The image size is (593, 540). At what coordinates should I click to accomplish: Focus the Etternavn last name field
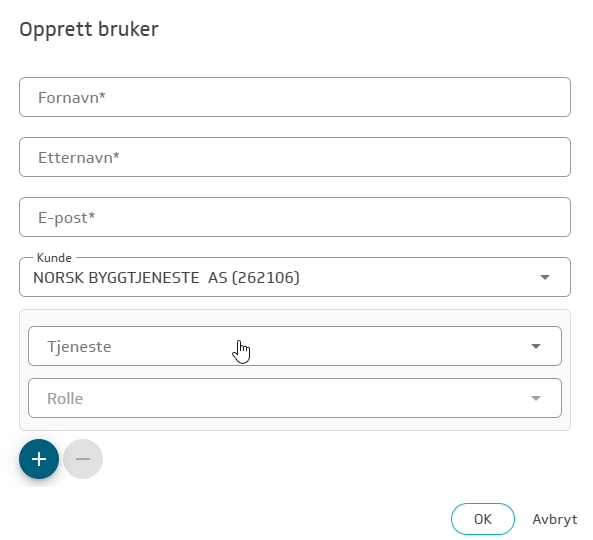[295, 157]
